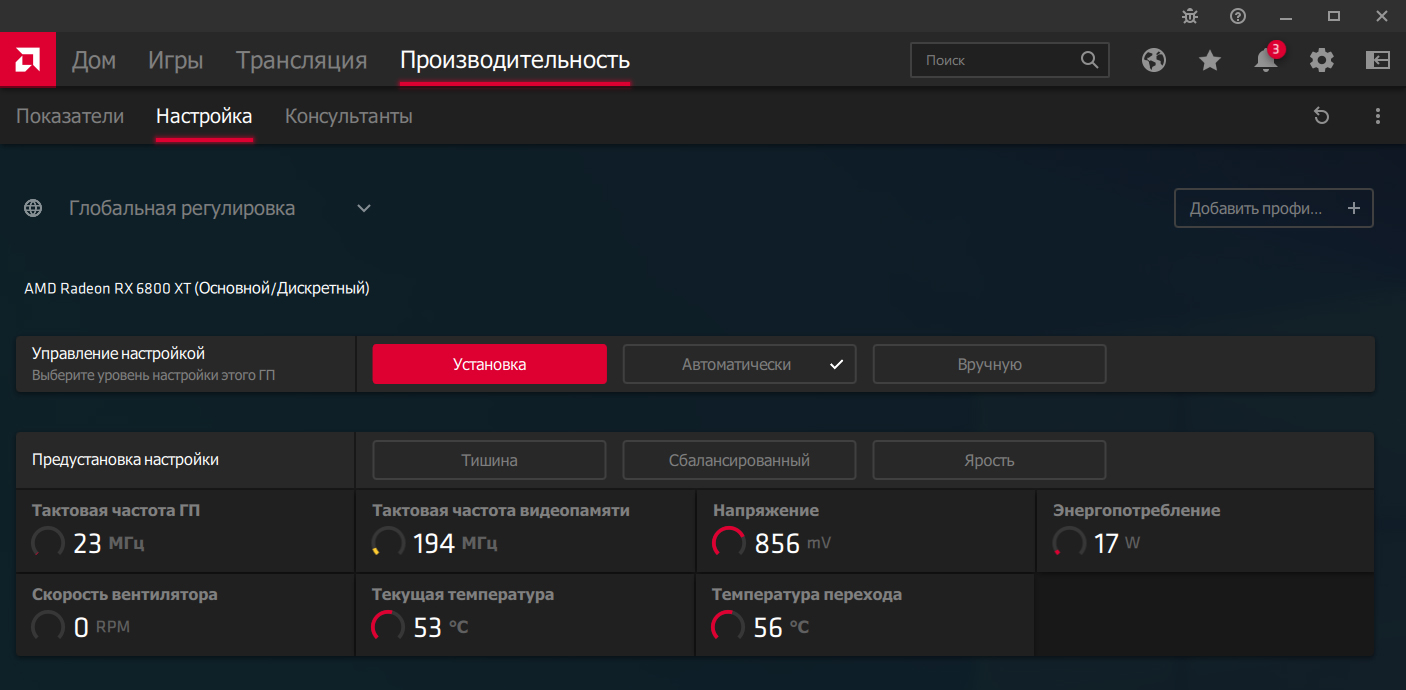The width and height of the screenshot is (1406, 690).
Task: Click the 0 RPM fan speed value
Action: [102, 628]
